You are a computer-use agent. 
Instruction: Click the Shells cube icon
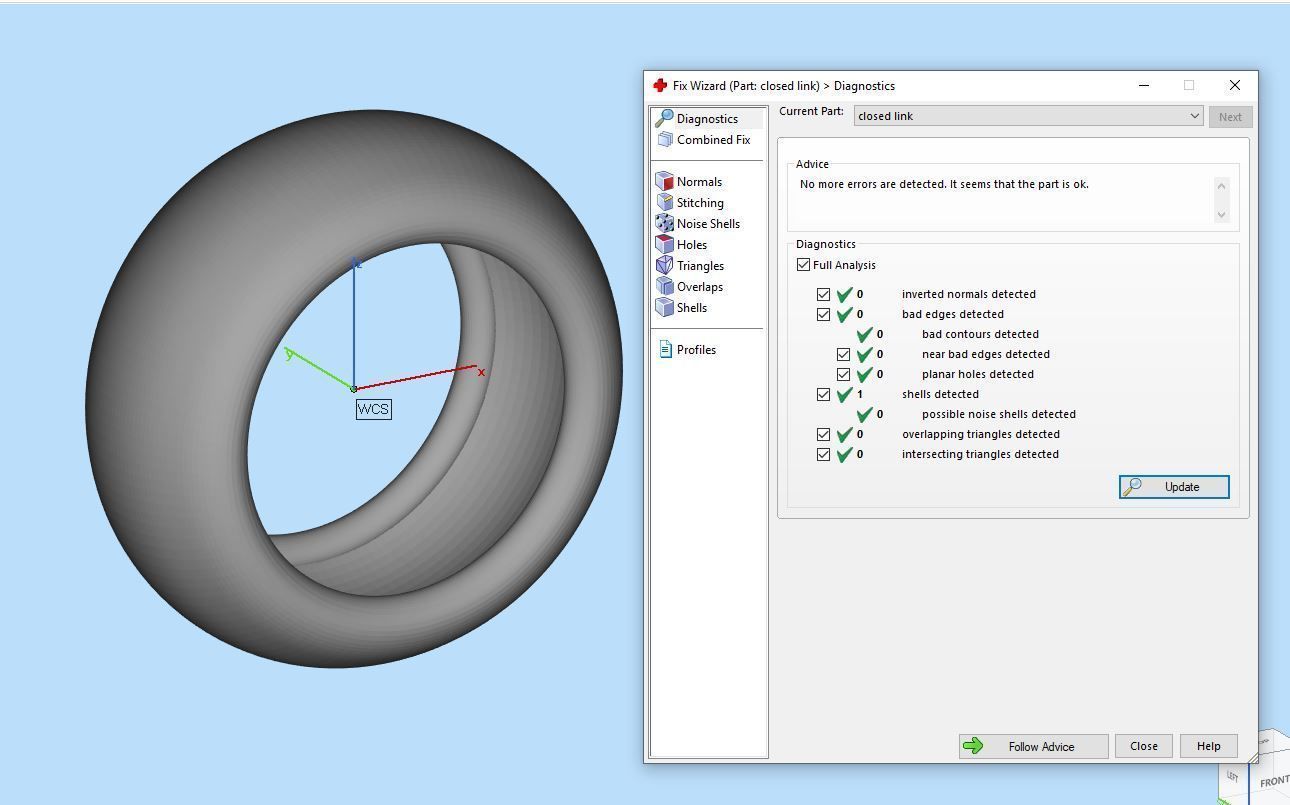coord(664,307)
